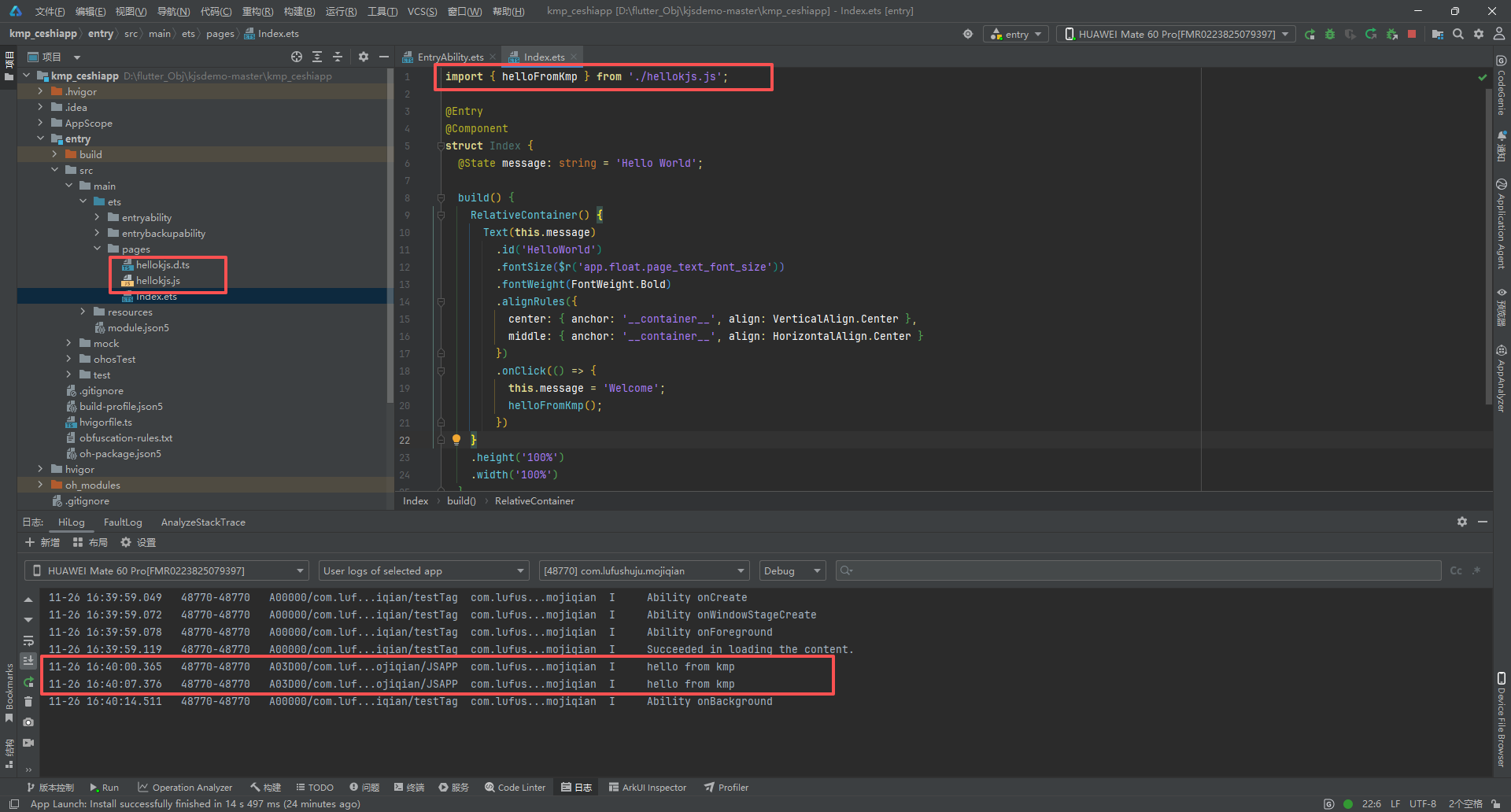Collapse the pages folder

coord(97,249)
